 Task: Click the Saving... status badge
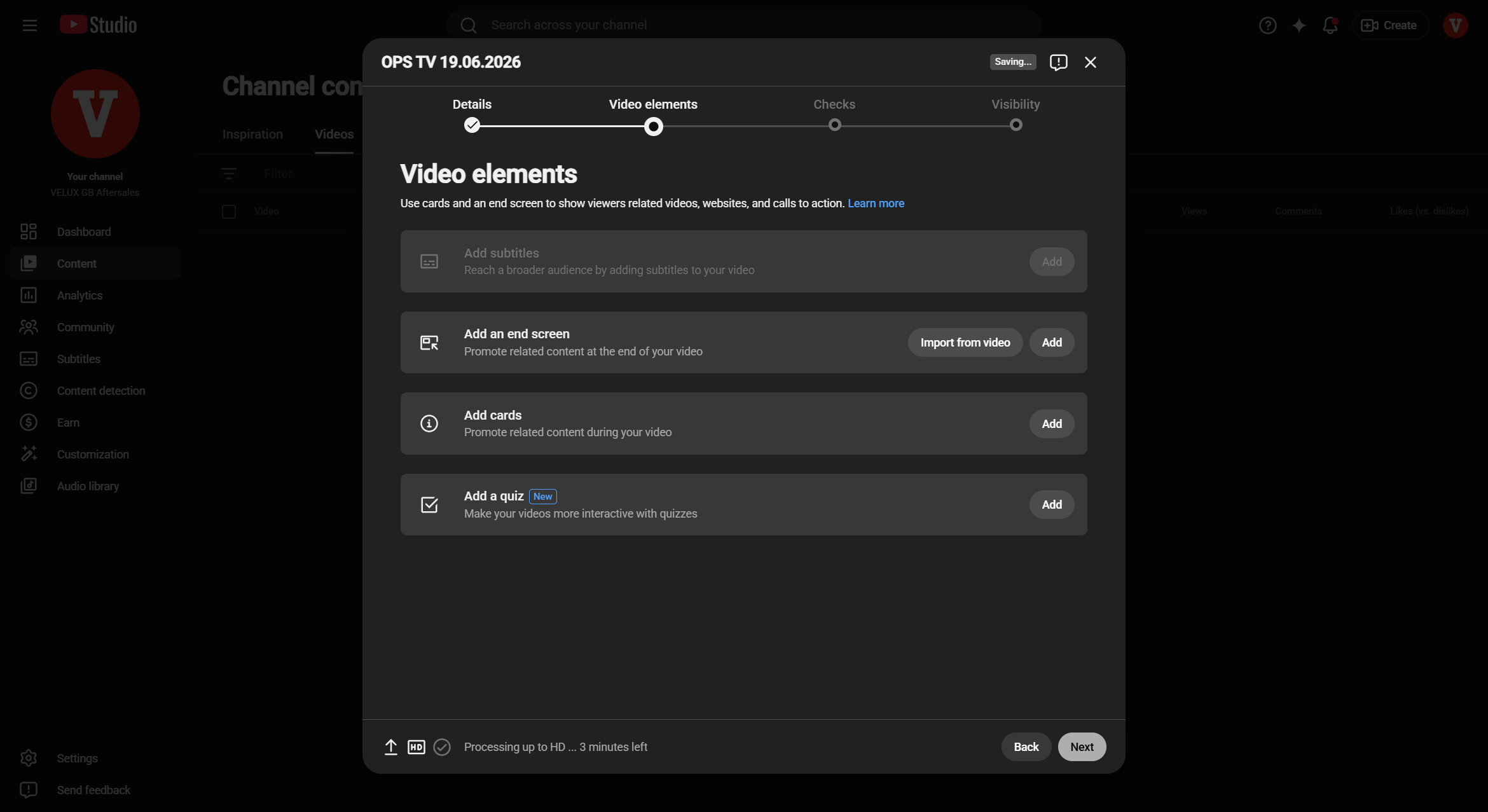1013,62
